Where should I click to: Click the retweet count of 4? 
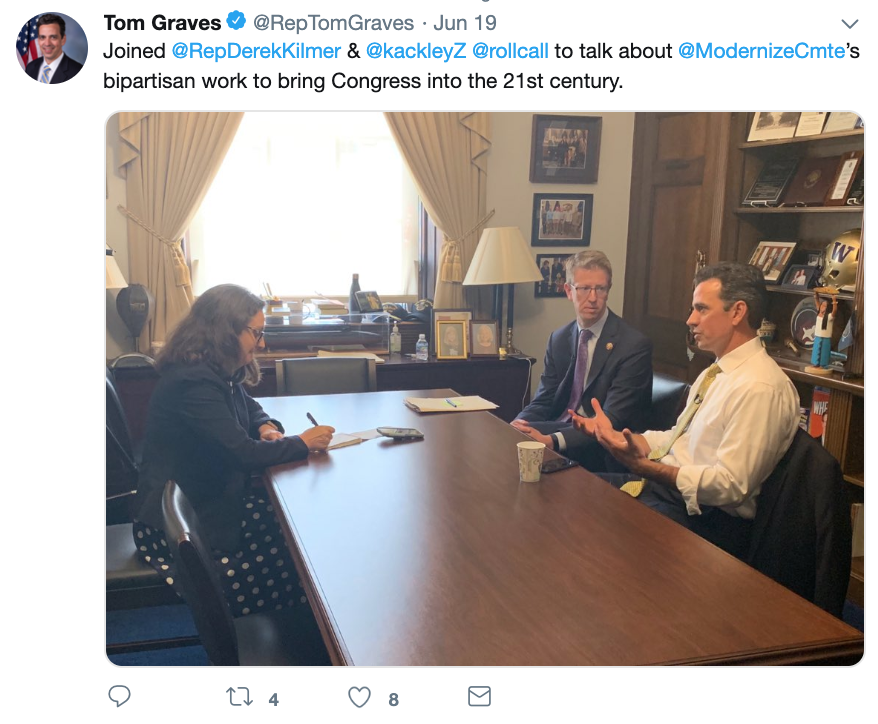click(x=273, y=699)
